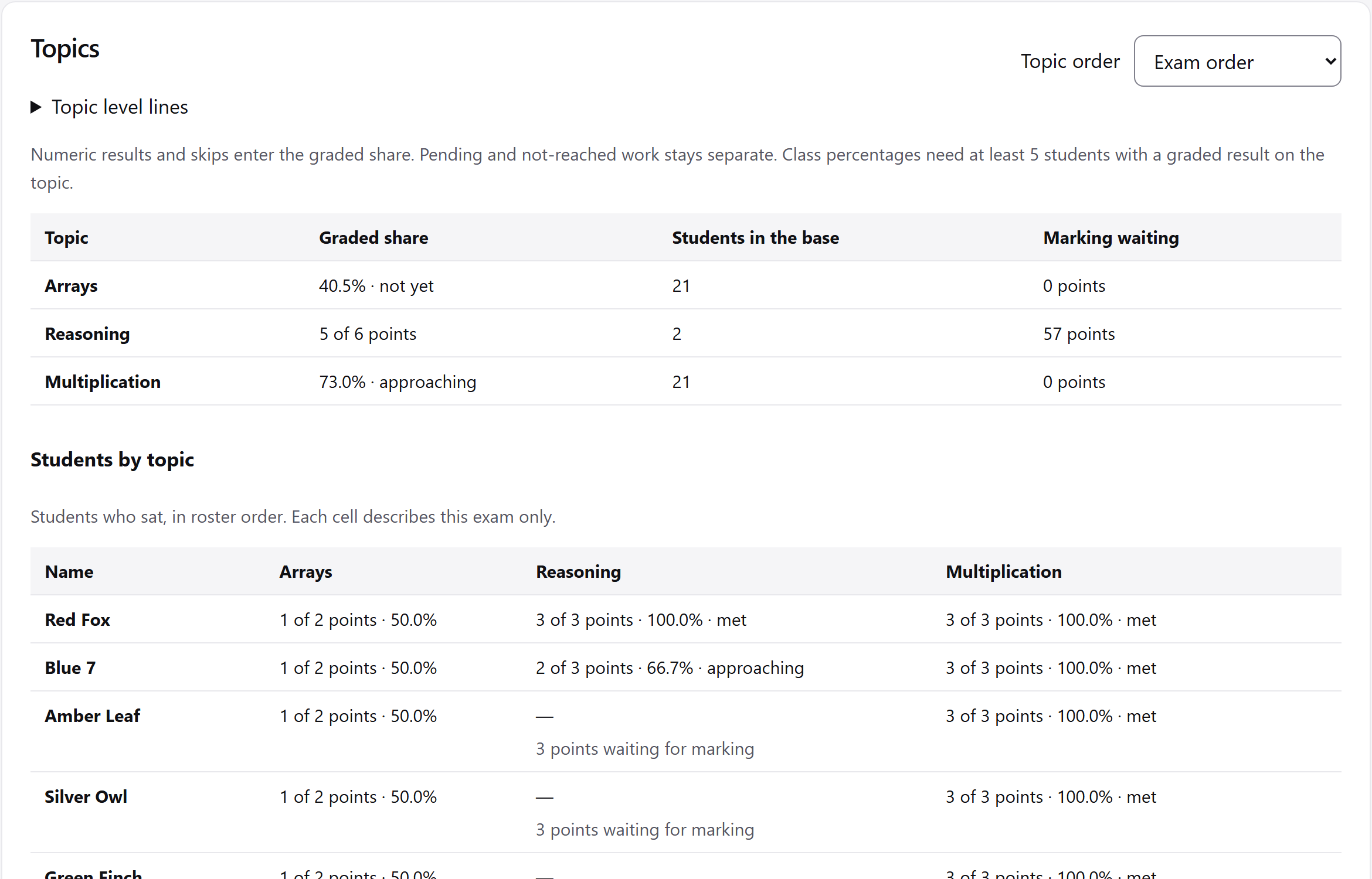The height and width of the screenshot is (879, 1372).
Task: Open the Topic order dropdown
Action: [x=1237, y=61]
